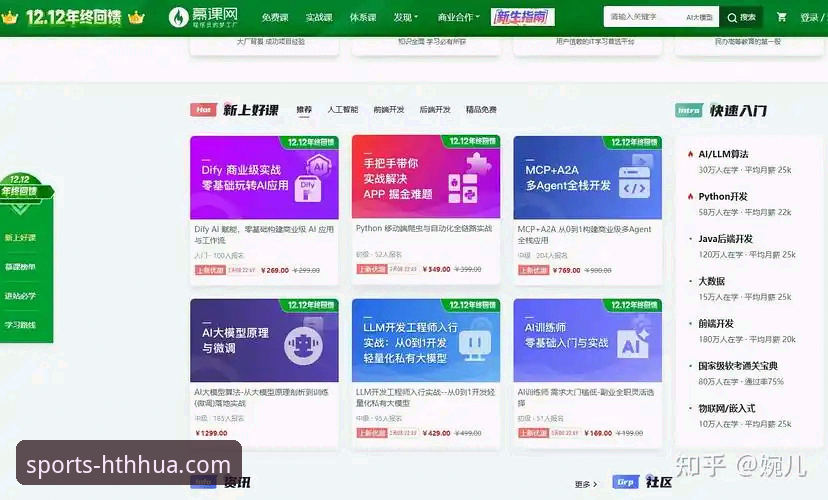The width and height of the screenshot is (828, 500).
Task: Select the 人工智能 tab
Action: (342, 109)
